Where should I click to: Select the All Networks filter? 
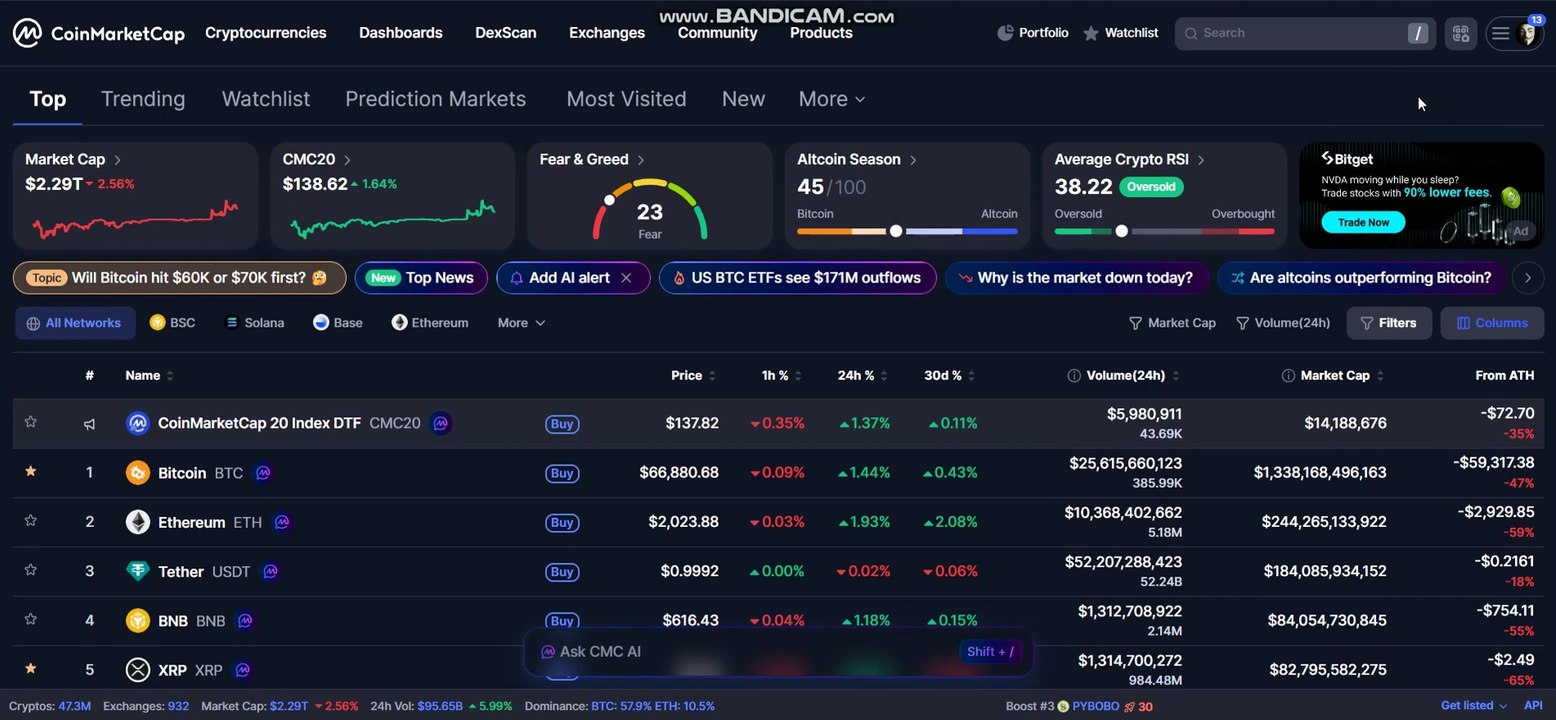pos(74,323)
